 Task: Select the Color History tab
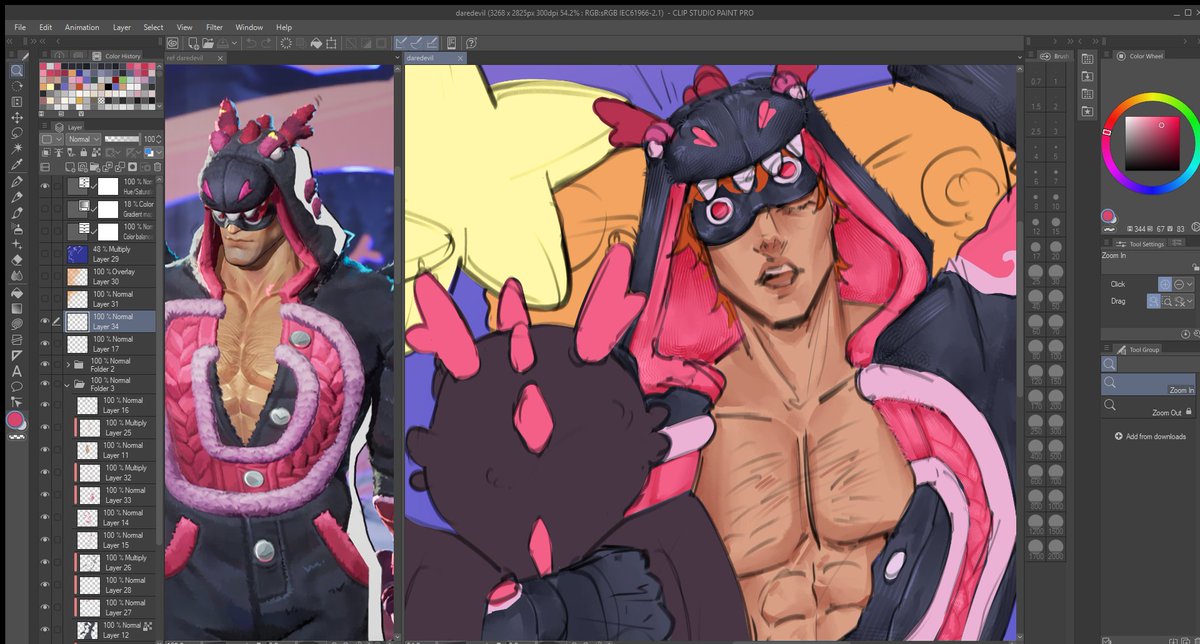coord(117,56)
